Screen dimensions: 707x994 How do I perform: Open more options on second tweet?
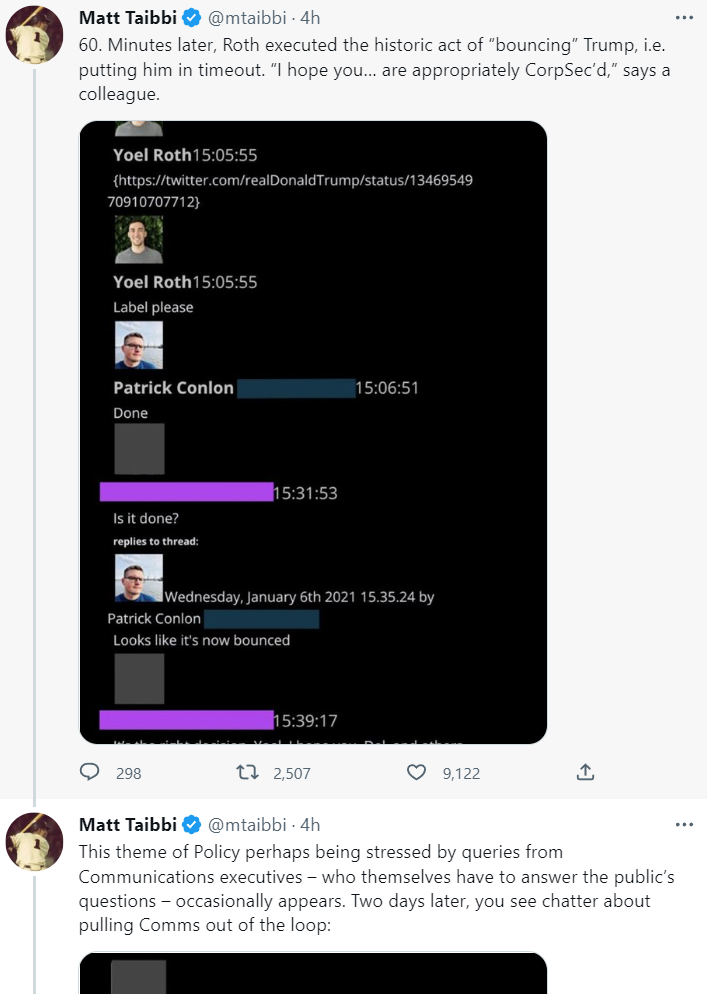[x=684, y=825]
